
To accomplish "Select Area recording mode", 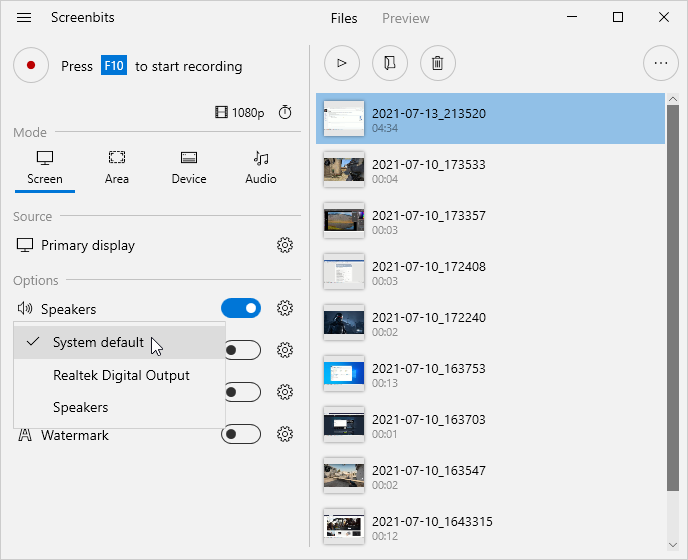I will pyautogui.click(x=117, y=169).
